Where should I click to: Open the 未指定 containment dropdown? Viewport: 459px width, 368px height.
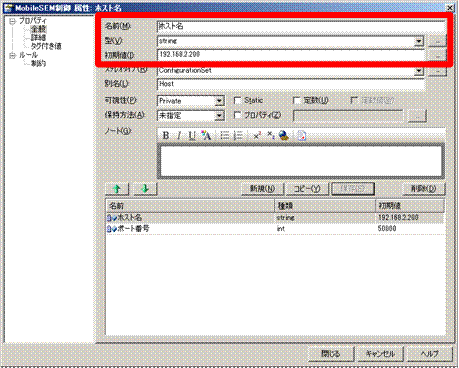pyautogui.click(x=219, y=116)
